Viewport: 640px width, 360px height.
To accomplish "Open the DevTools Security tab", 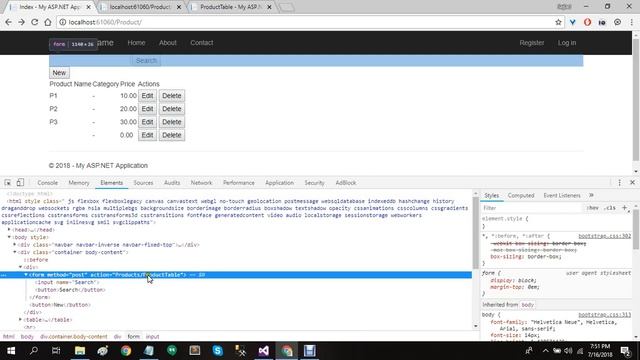I will (x=314, y=183).
